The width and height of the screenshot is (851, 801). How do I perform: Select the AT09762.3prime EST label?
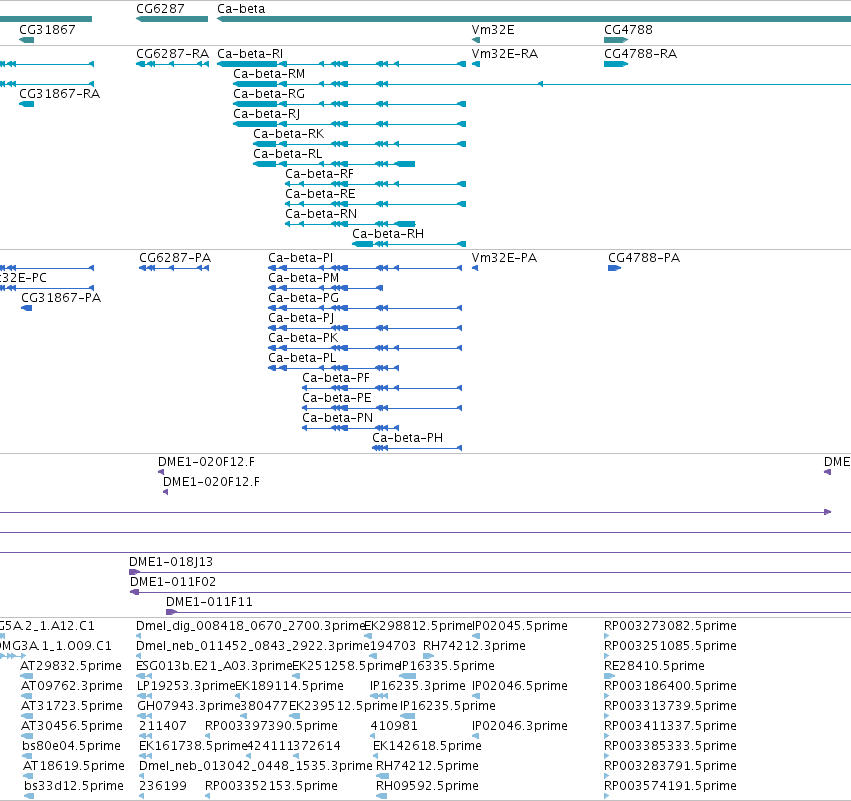click(72, 686)
